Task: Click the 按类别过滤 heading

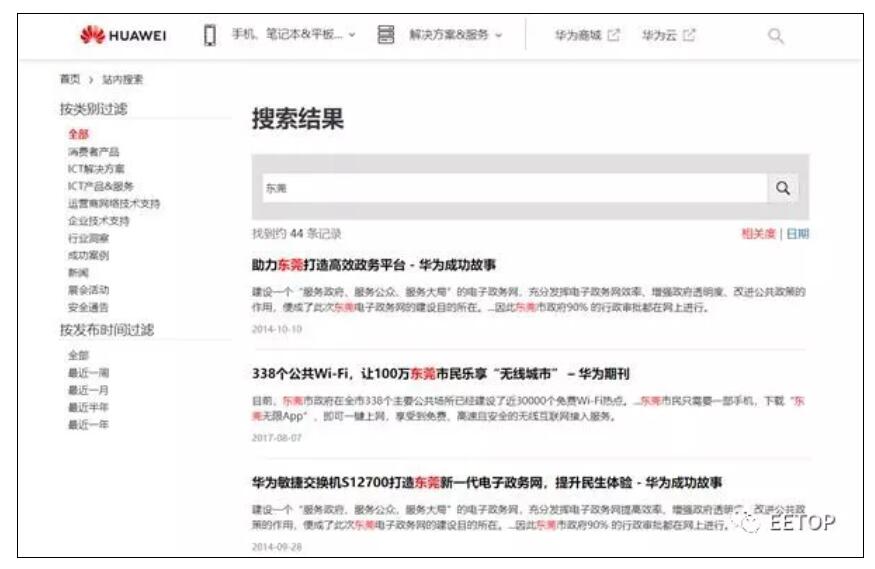Action: pos(93,108)
